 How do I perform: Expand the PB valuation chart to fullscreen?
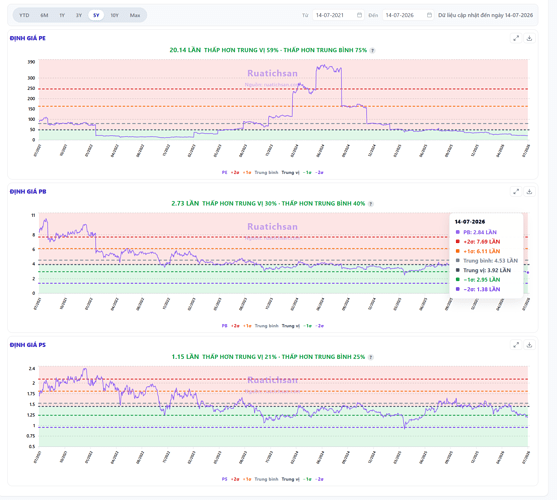[516, 191]
